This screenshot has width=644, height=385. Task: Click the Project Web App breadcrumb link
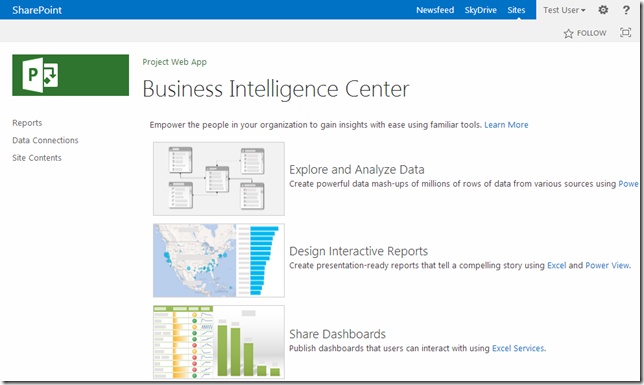click(x=175, y=62)
